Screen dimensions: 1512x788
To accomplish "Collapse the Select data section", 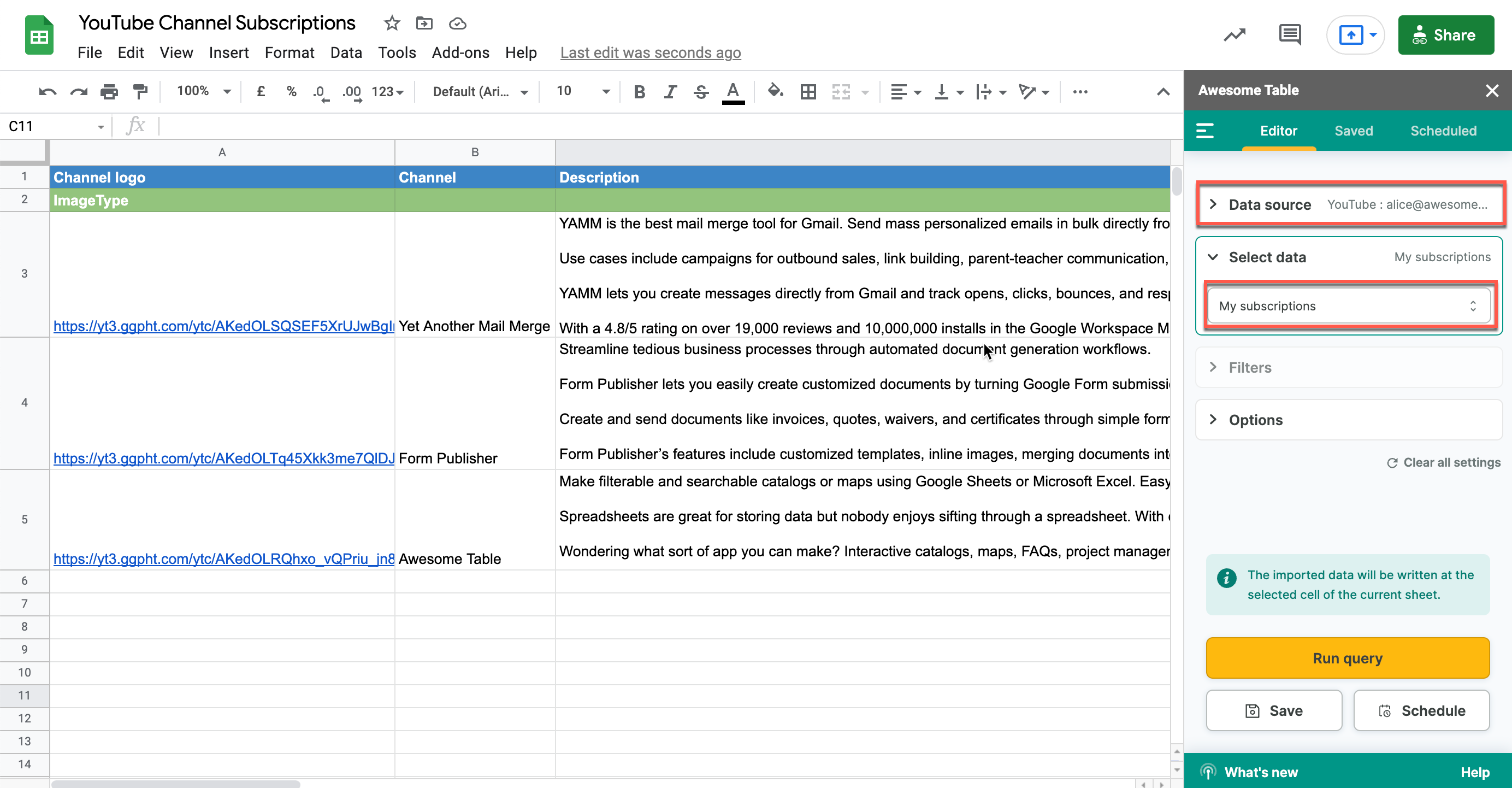I will click(x=1349, y=257).
